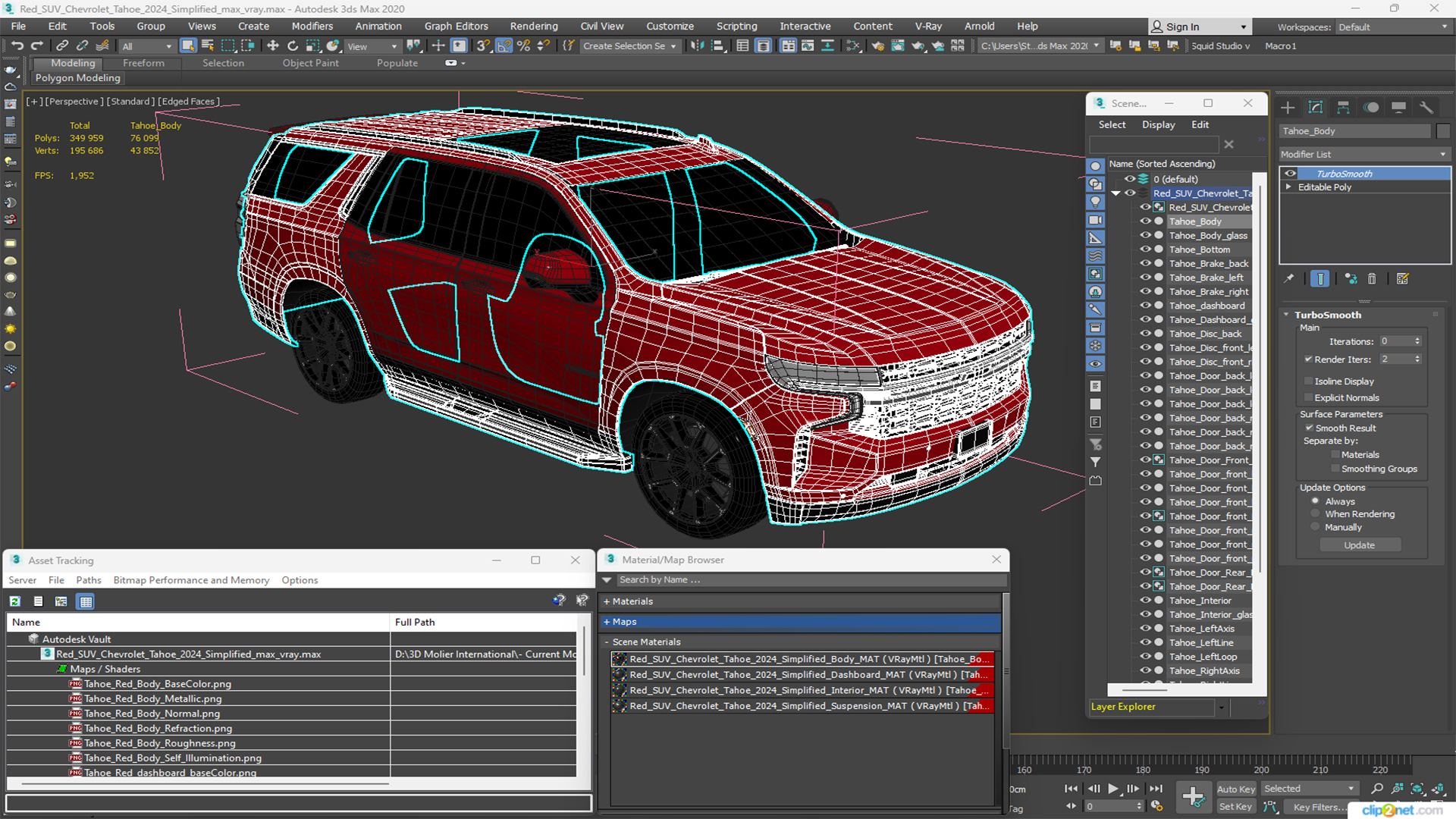
Task: Toggle the Percent Snap icon
Action: pos(523,46)
